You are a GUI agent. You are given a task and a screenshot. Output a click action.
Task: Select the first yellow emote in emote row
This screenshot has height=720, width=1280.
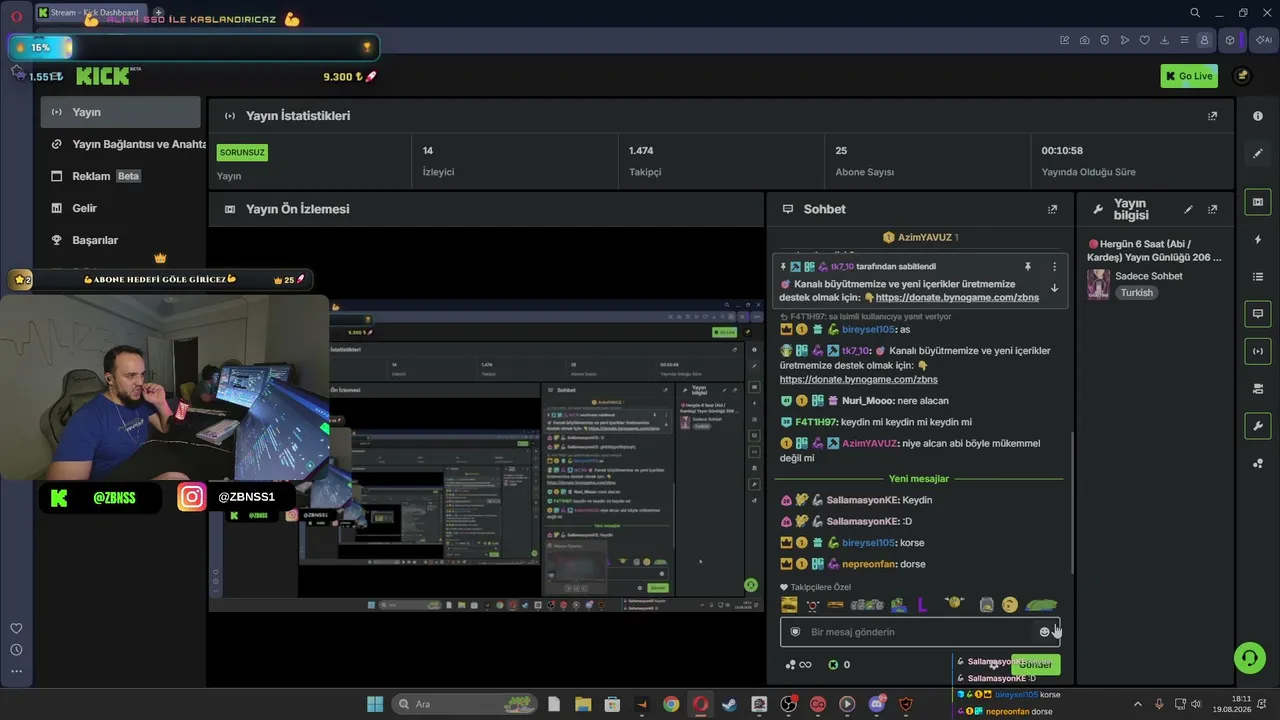pyautogui.click(x=789, y=604)
